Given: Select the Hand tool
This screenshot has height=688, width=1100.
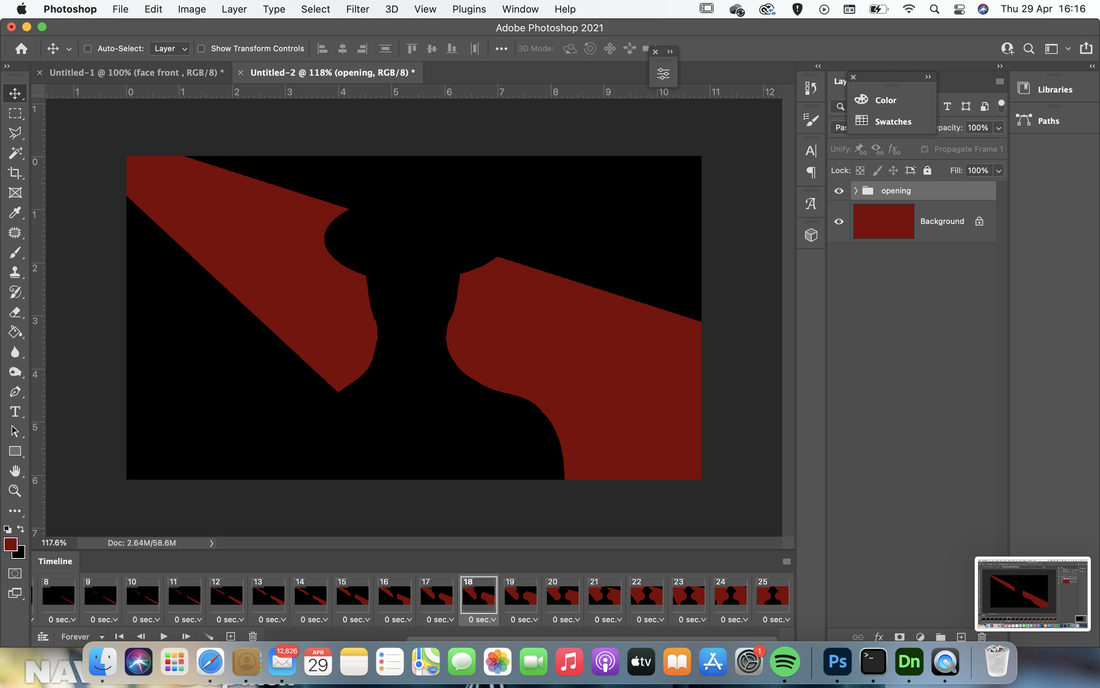Looking at the screenshot, I should click(x=15, y=471).
